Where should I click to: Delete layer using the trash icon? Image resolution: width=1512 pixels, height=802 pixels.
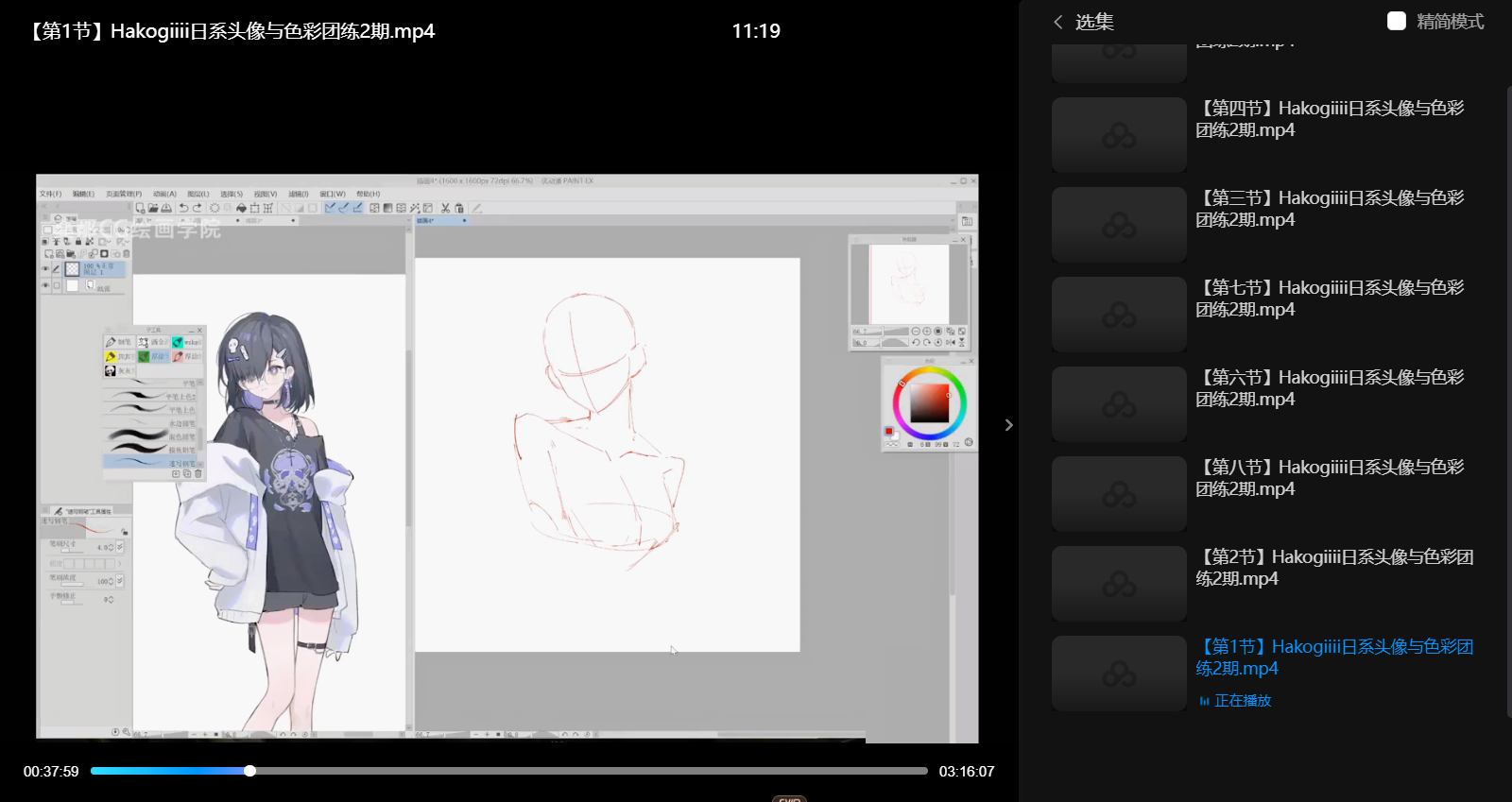(127, 254)
